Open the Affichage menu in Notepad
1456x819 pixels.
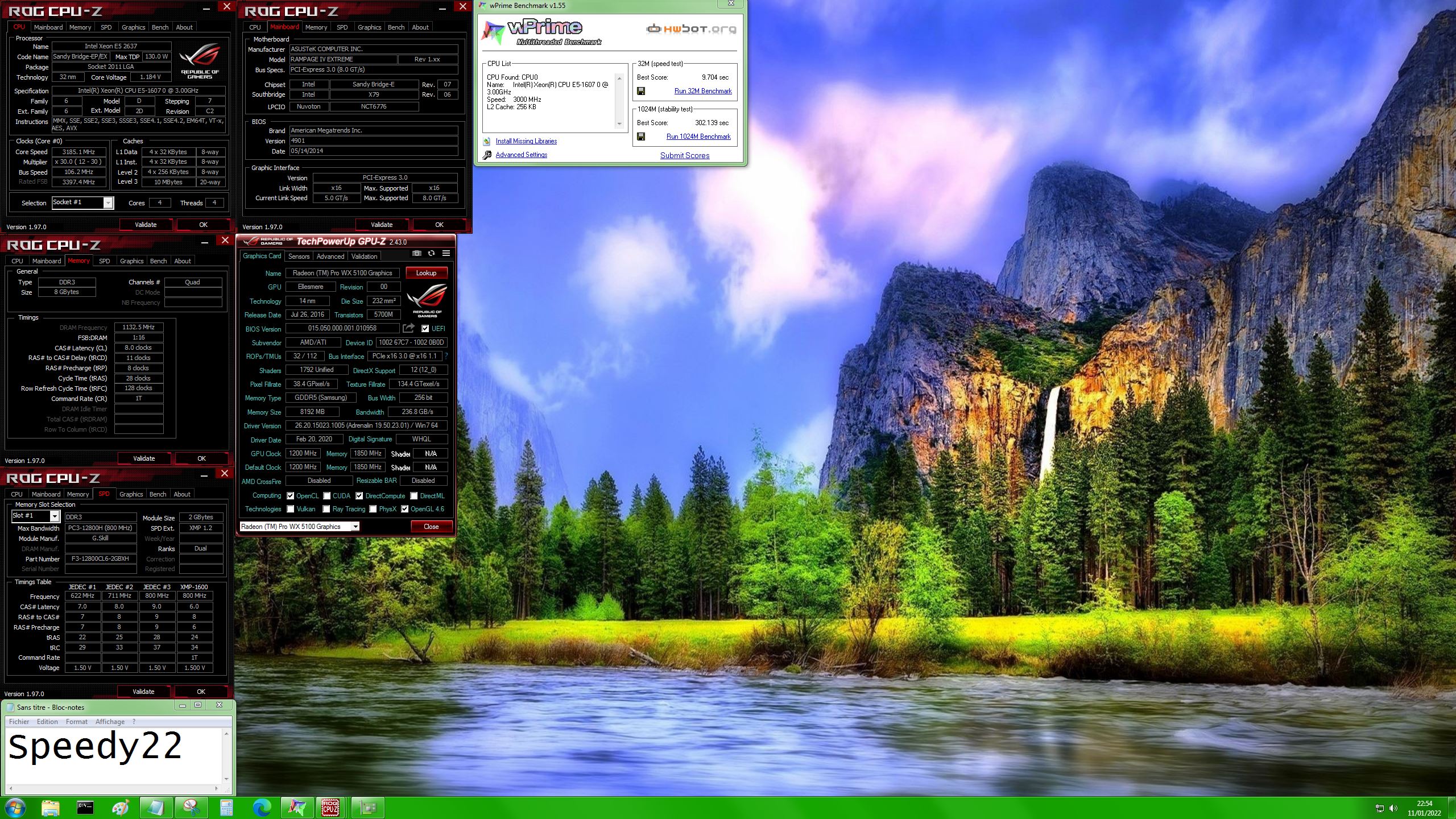coord(110,722)
